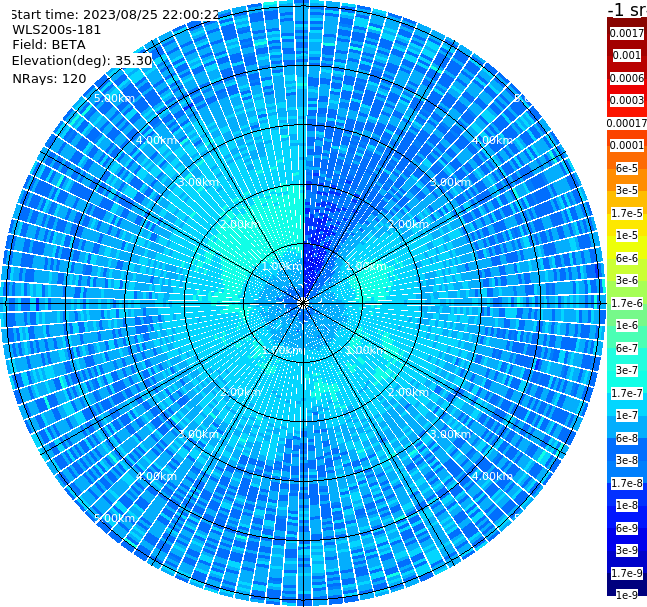647x607 pixels.
Task: Click the Field: BETA label
Action: (49, 45)
